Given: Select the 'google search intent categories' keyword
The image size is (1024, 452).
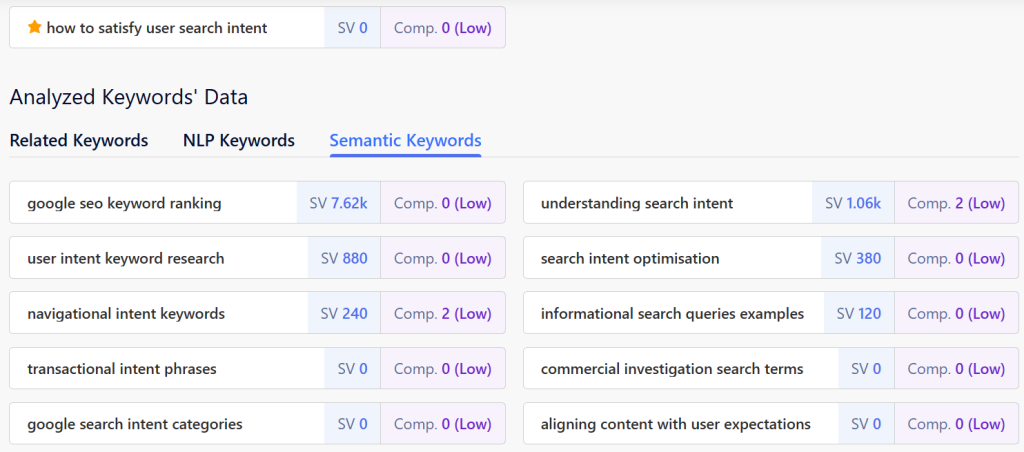Looking at the screenshot, I should 135,424.
